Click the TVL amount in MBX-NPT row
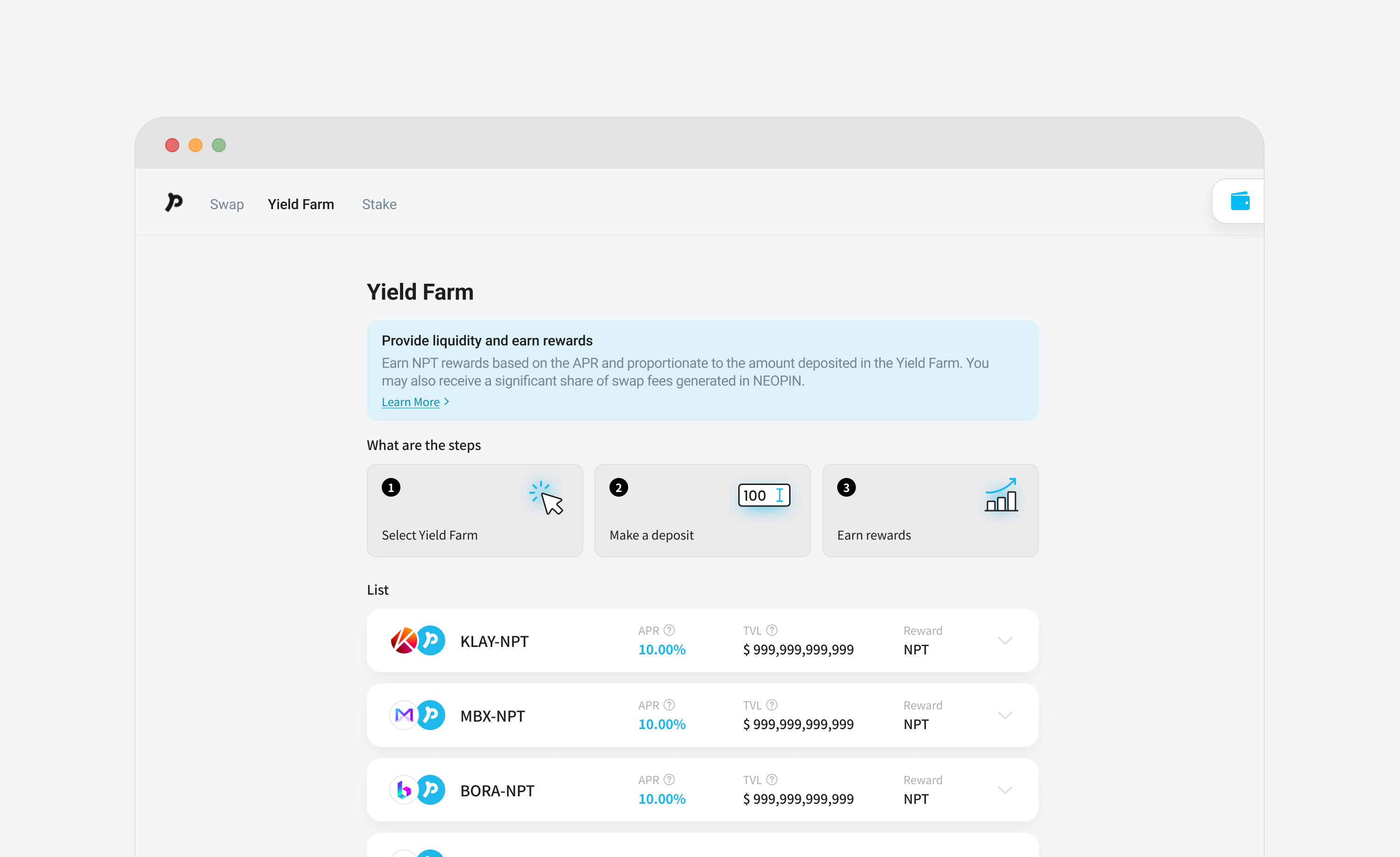This screenshot has height=857, width=1400. (x=798, y=724)
